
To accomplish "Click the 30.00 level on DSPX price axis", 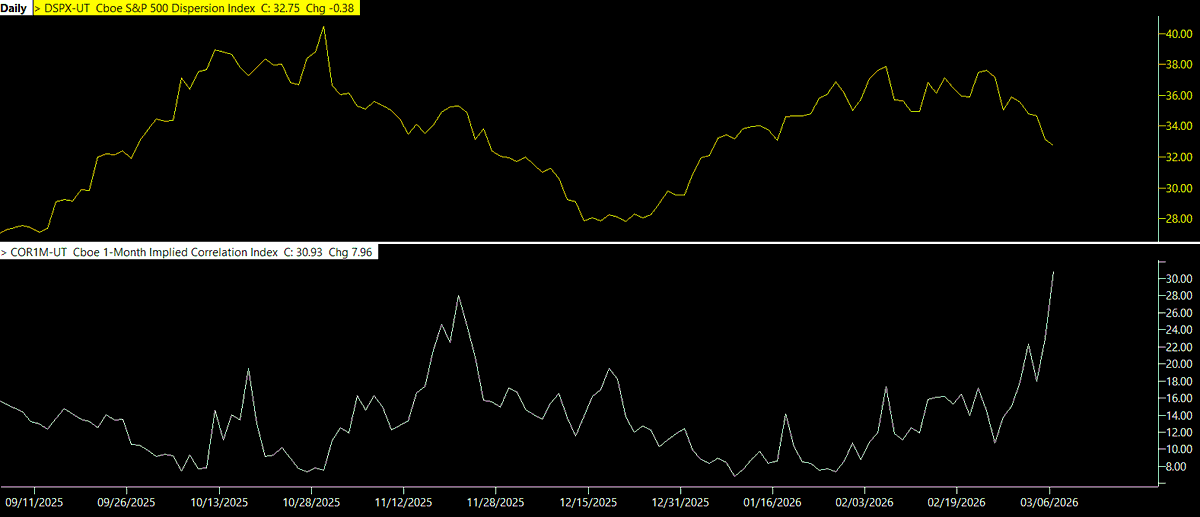I will coord(1177,188).
